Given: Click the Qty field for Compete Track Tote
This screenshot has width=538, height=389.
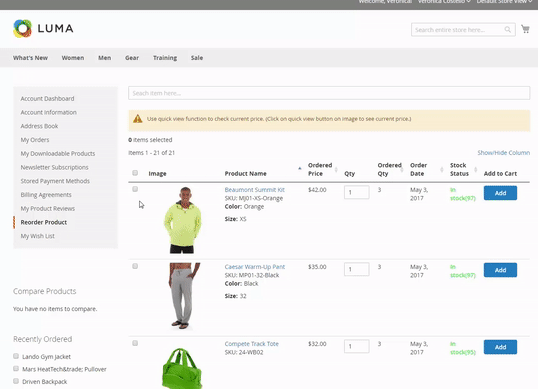Looking at the screenshot, I should 356,346.
